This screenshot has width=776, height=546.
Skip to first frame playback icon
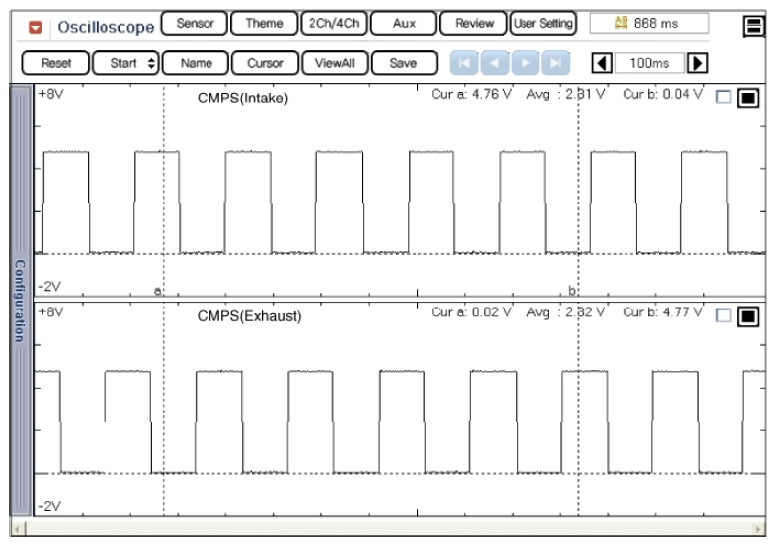[x=463, y=63]
